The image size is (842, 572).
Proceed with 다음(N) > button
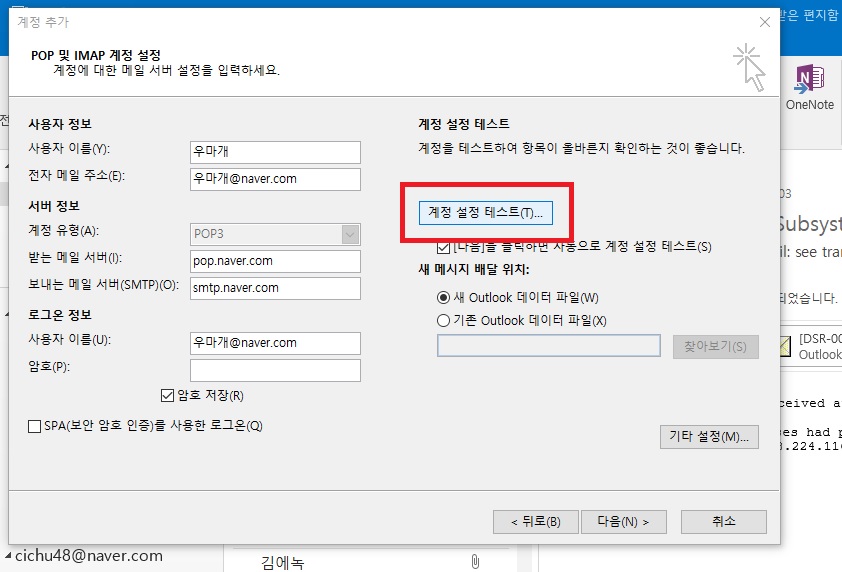623,522
